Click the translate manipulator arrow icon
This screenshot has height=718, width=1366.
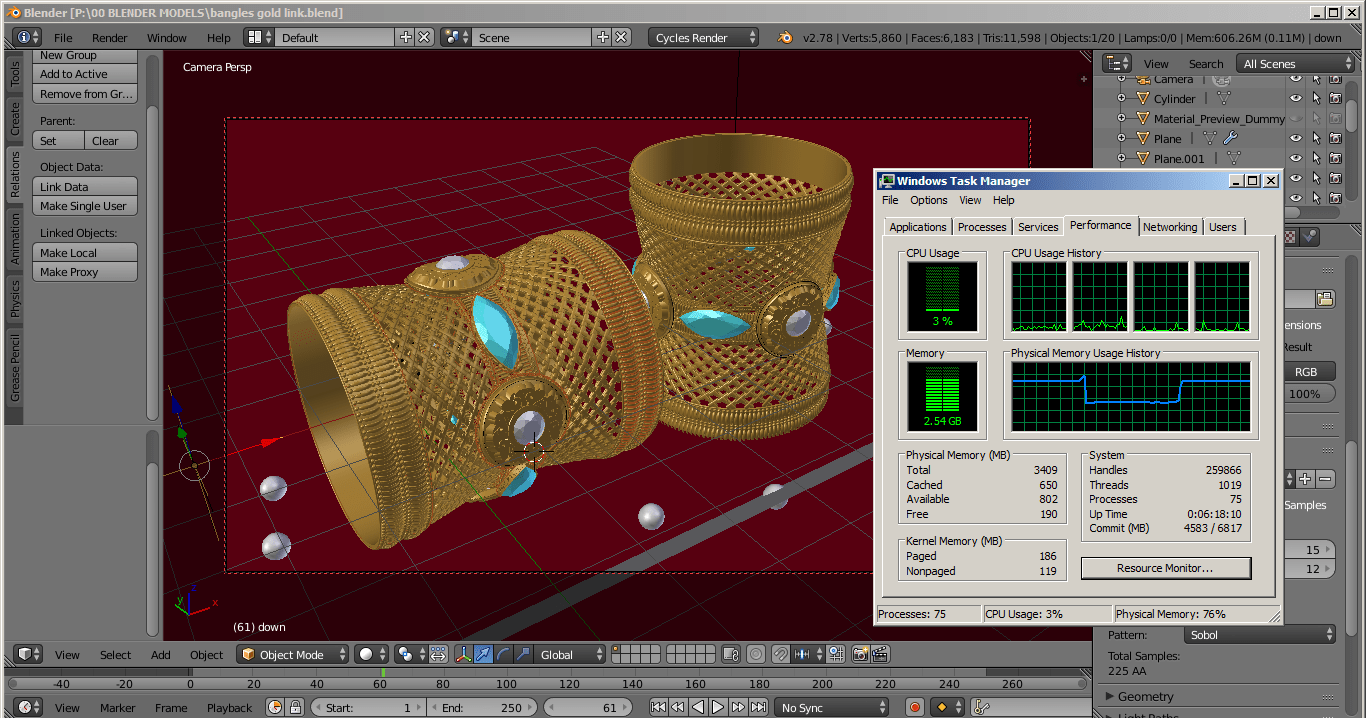(x=484, y=654)
